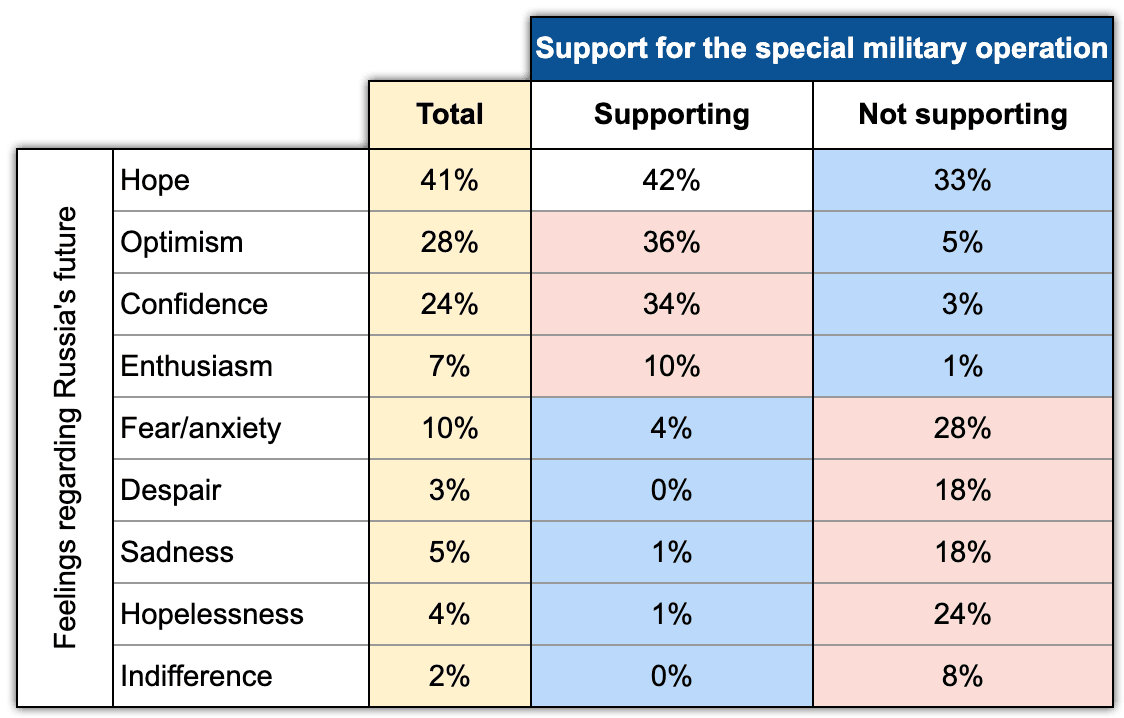This screenshot has height=718, width=1124.
Task: Select the 28% Not supporting Fear/anxiety cell
Action: point(963,429)
